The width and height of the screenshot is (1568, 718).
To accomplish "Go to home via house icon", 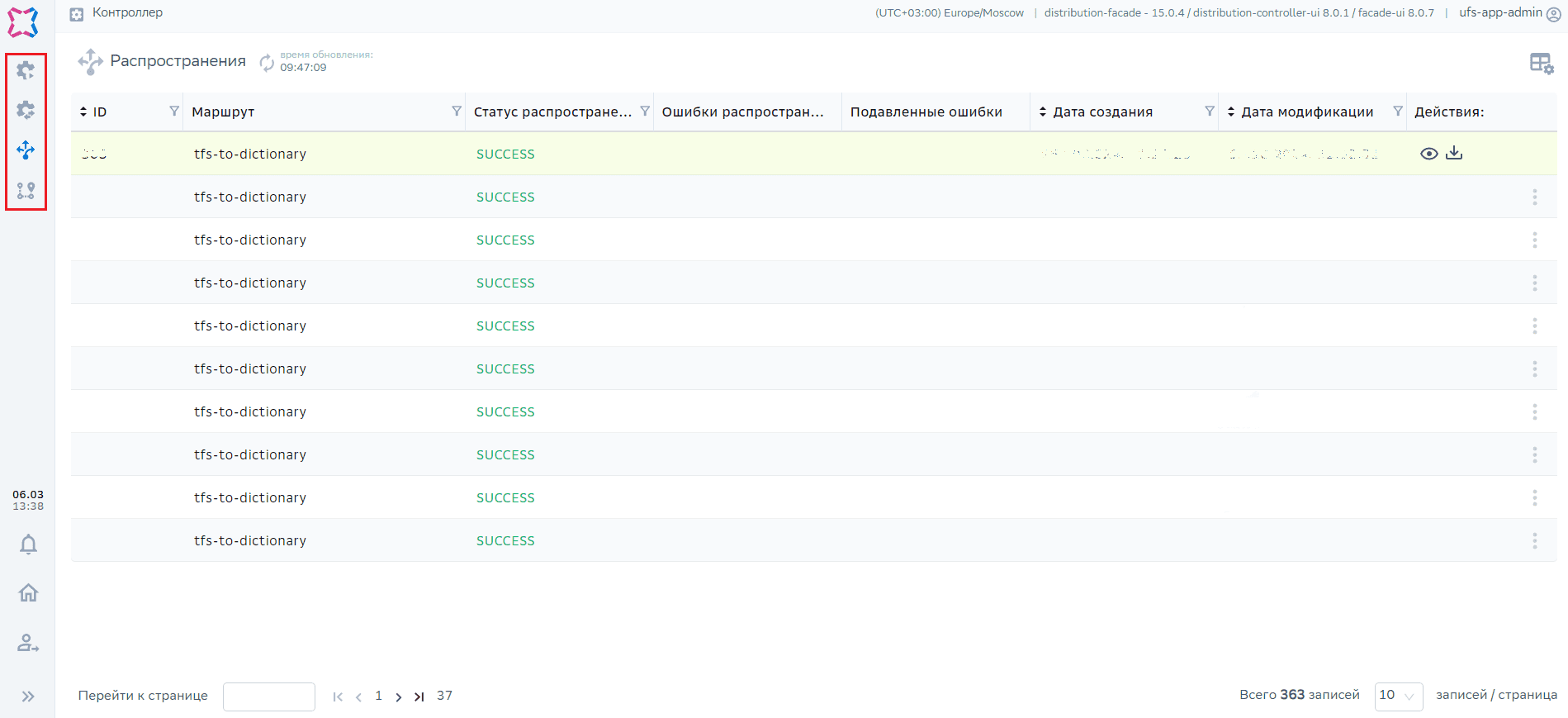I will (28, 593).
